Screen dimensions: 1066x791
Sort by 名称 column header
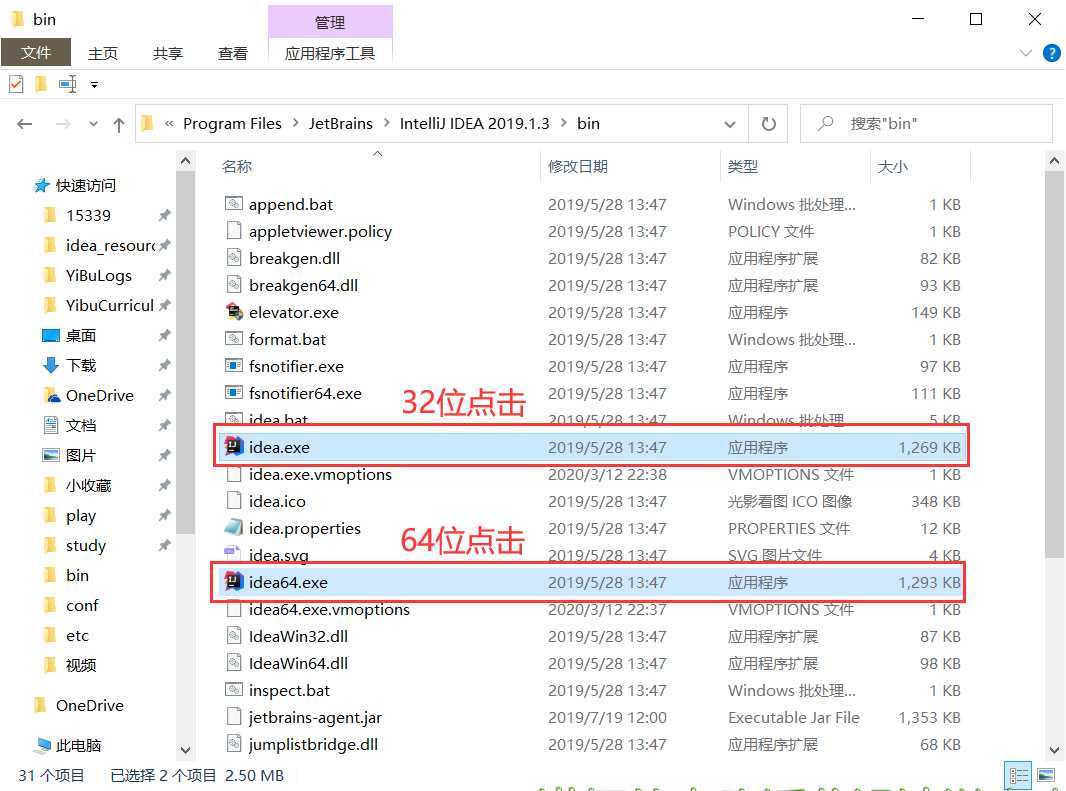(x=237, y=167)
